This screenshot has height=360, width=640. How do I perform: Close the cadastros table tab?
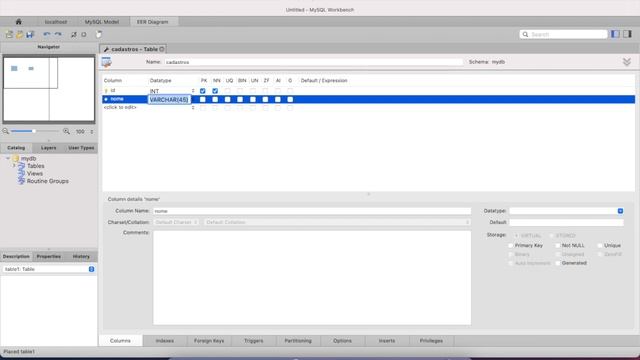click(162, 49)
